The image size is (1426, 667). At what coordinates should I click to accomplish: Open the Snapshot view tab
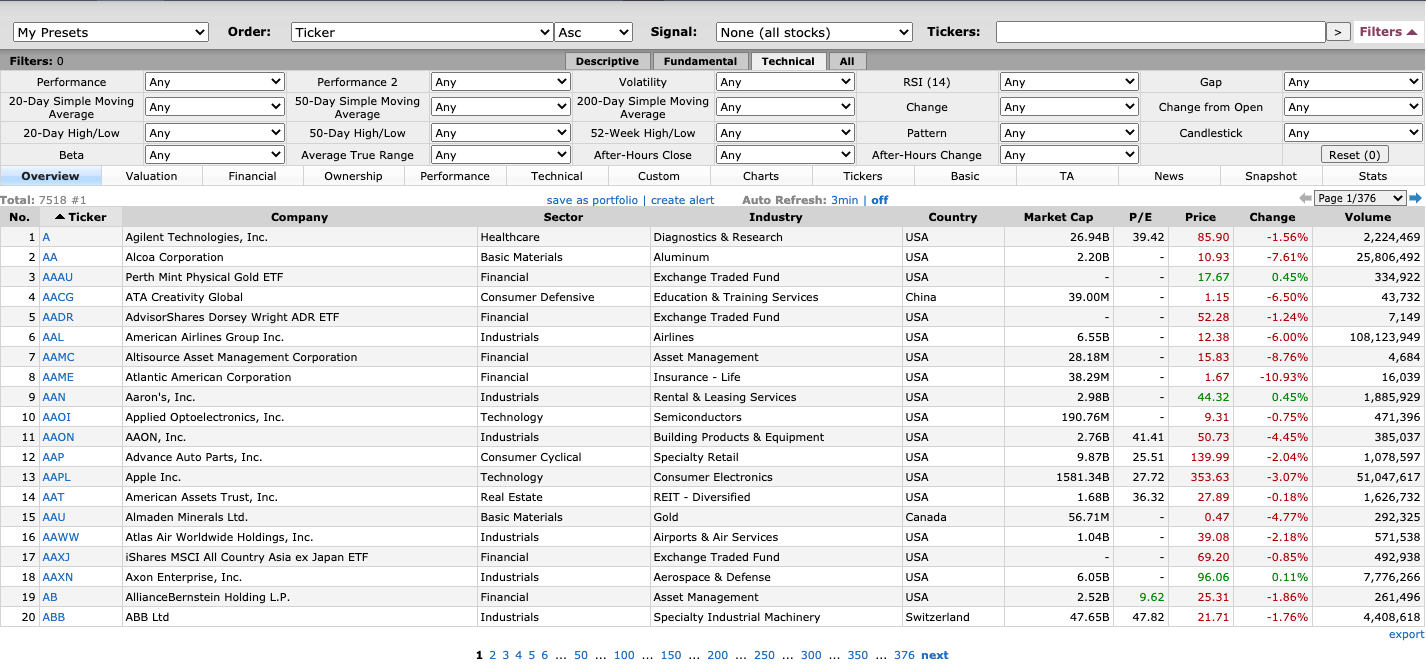(x=1271, y=176)
